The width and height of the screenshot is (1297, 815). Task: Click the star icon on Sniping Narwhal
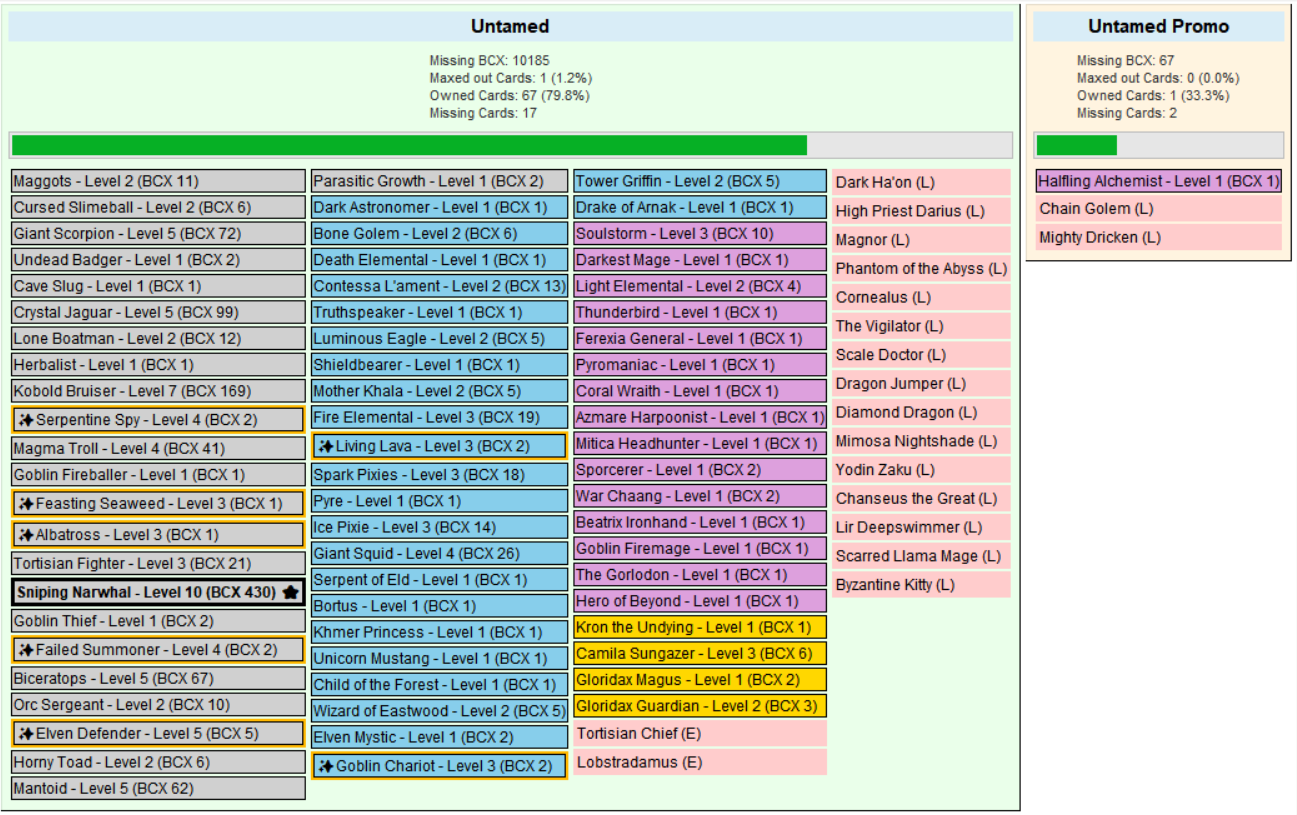pyautogui.click(x=290, y=593)
